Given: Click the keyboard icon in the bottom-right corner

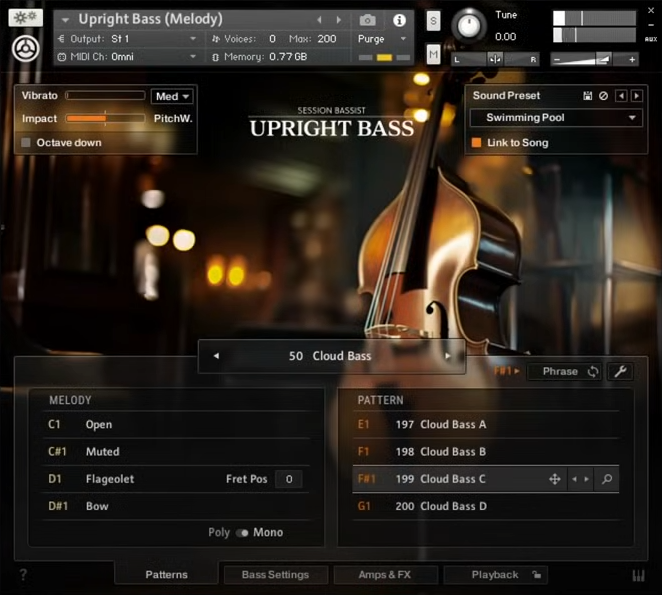Looking at the screenshot, I should (x=639, y=575).
